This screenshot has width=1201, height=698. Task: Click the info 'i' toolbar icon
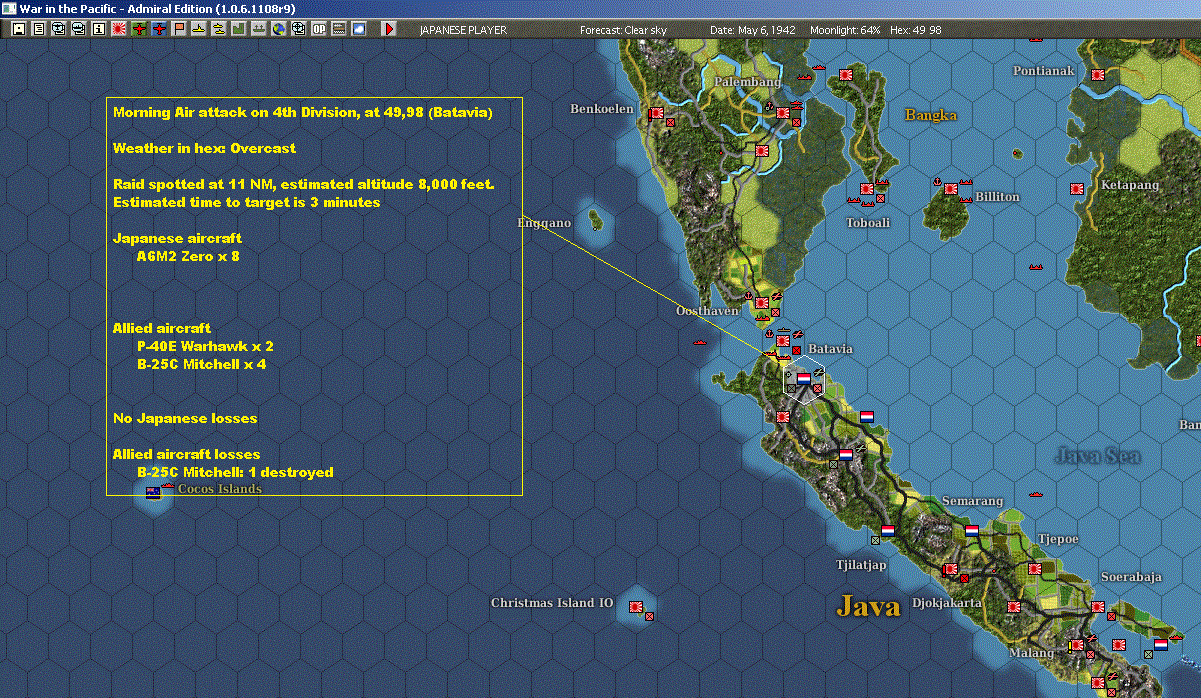(x=98, y=29)
